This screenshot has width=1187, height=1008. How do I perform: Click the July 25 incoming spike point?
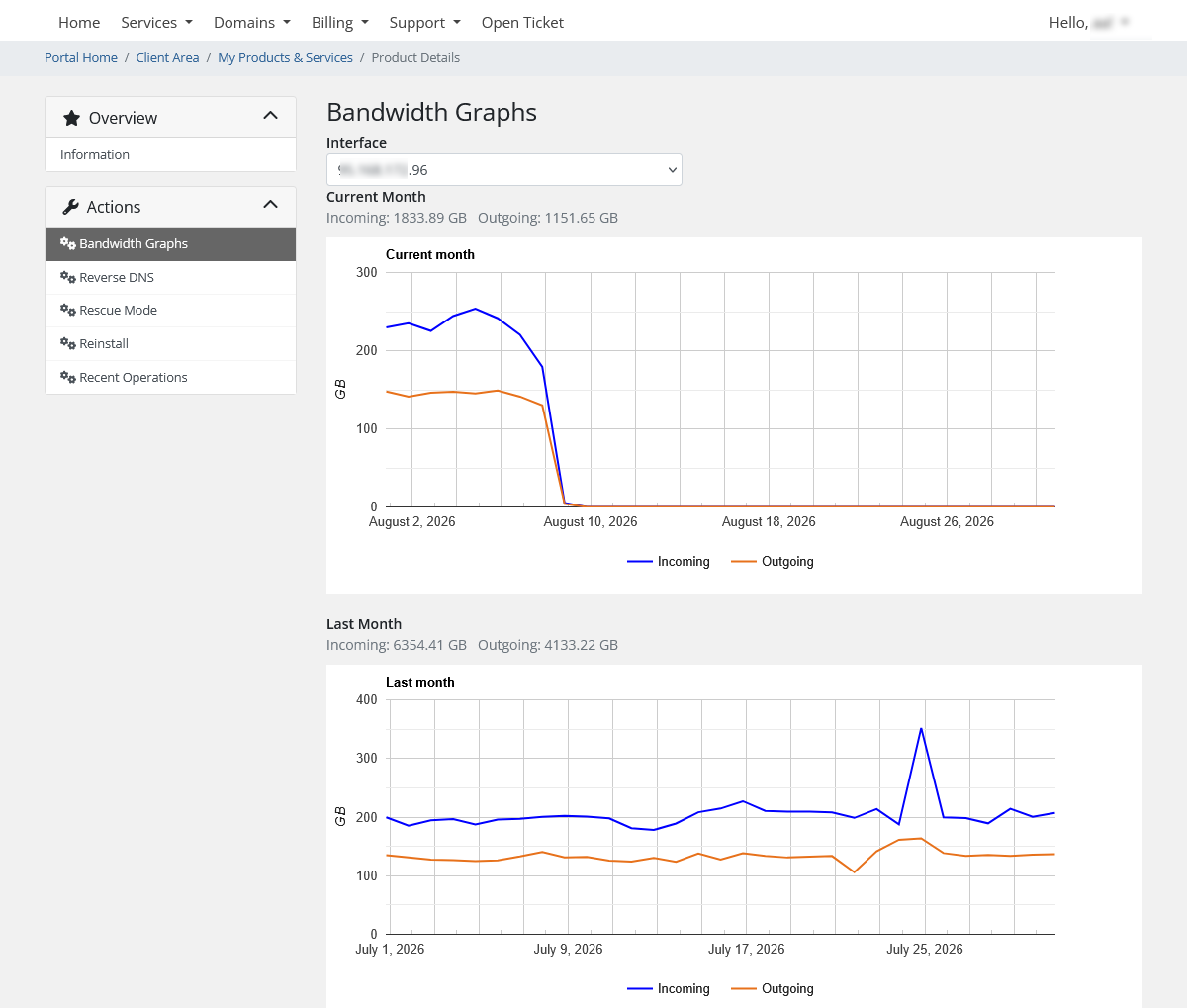click(x=921, y=729)
